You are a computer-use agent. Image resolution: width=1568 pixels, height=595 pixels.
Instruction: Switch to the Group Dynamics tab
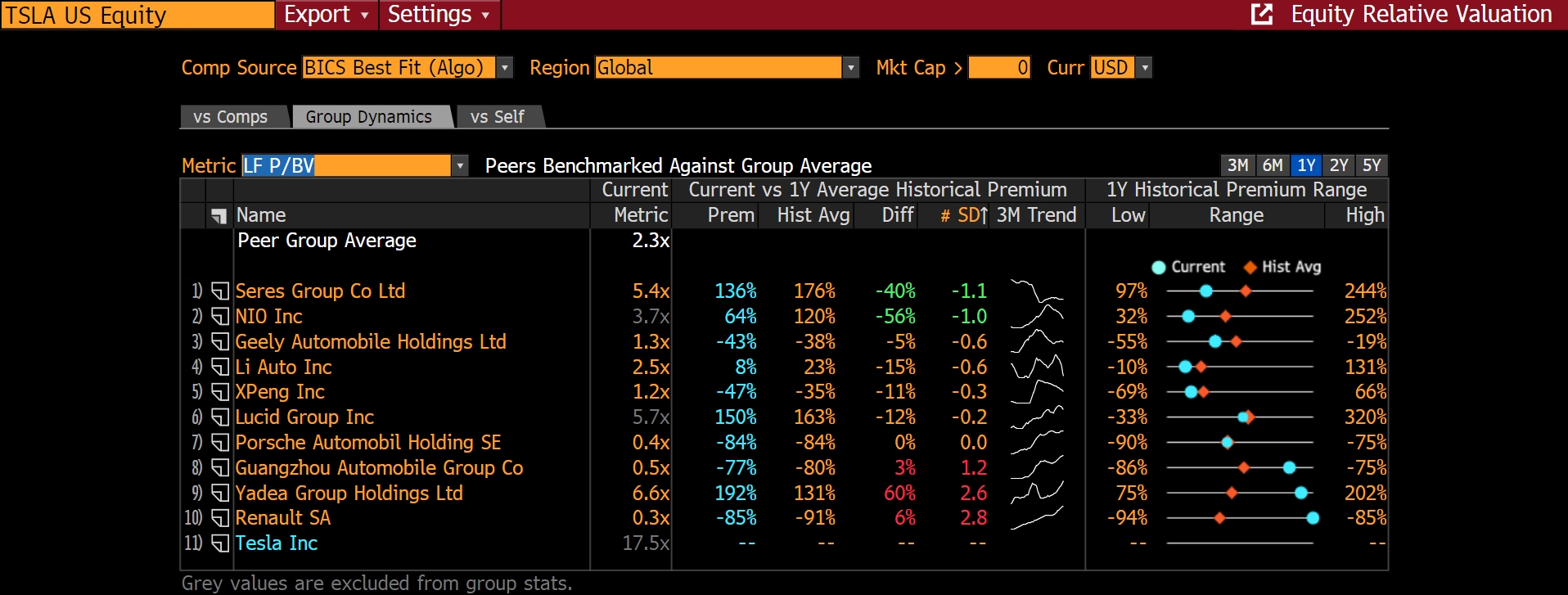pyautogui.click(x=369, y=117)
